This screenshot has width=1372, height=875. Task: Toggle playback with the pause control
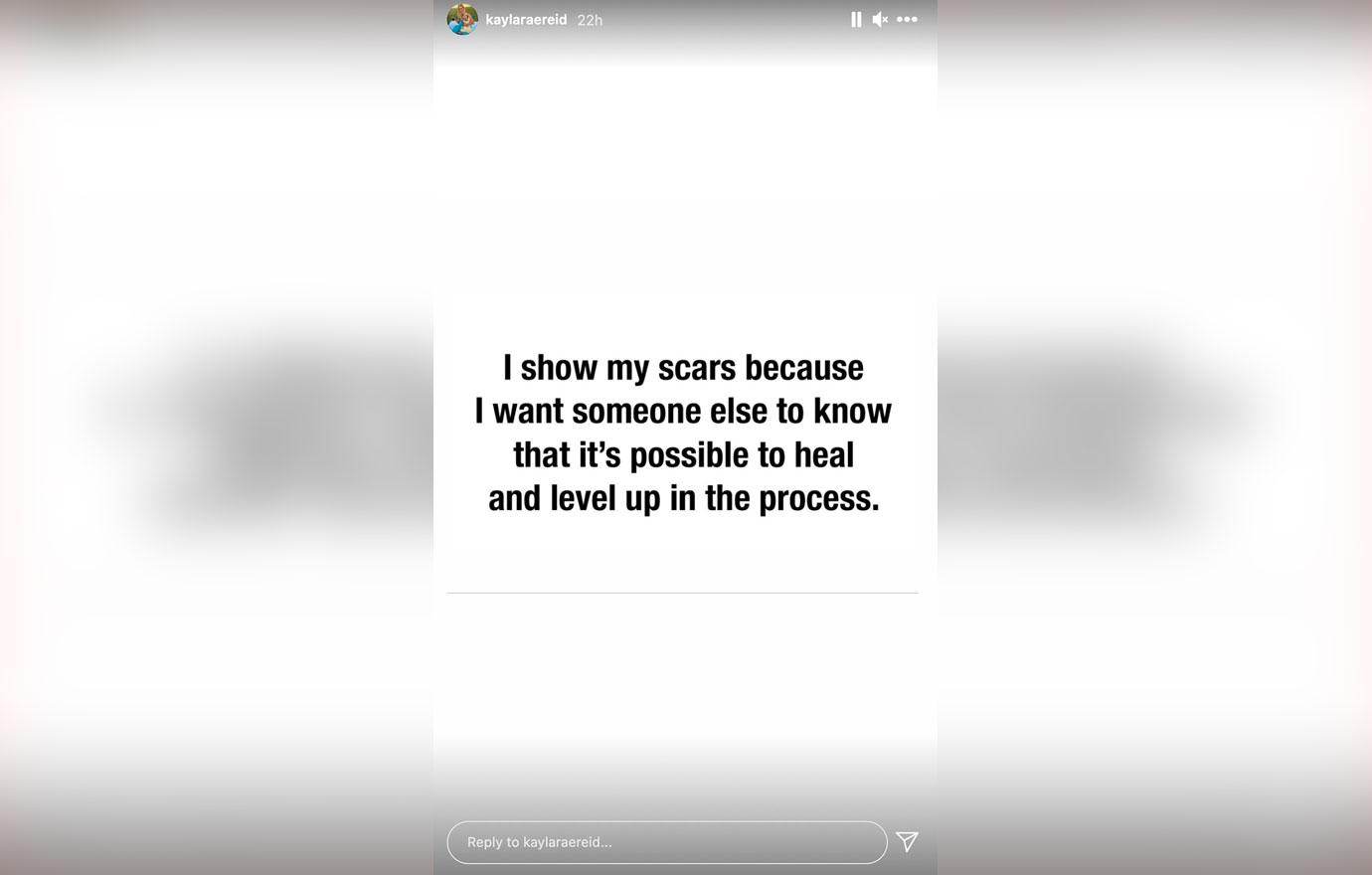click(856, 19)
